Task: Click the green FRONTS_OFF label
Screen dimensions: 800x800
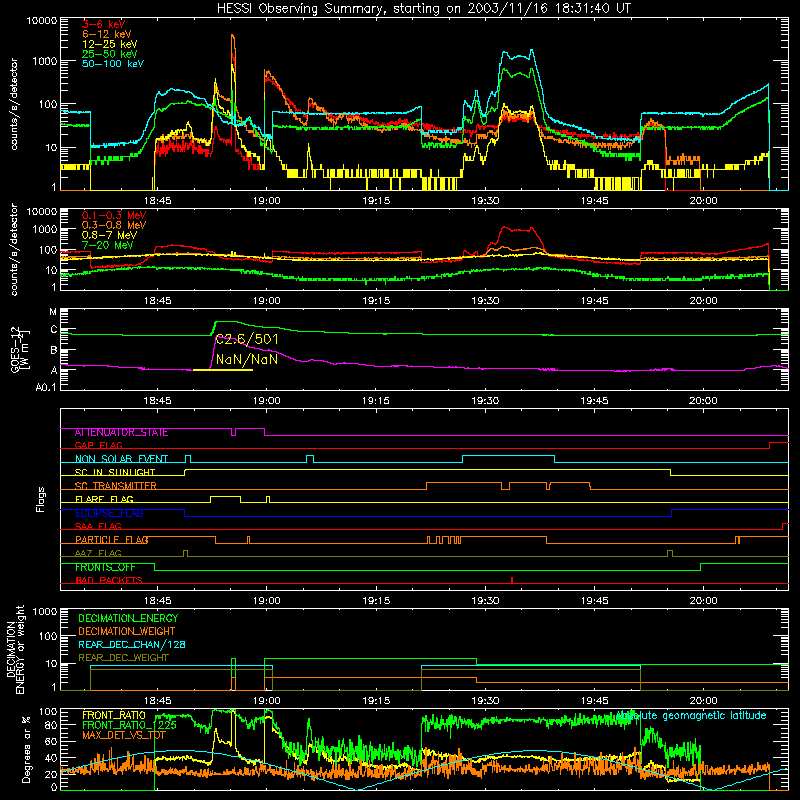Action: [105, 567]
